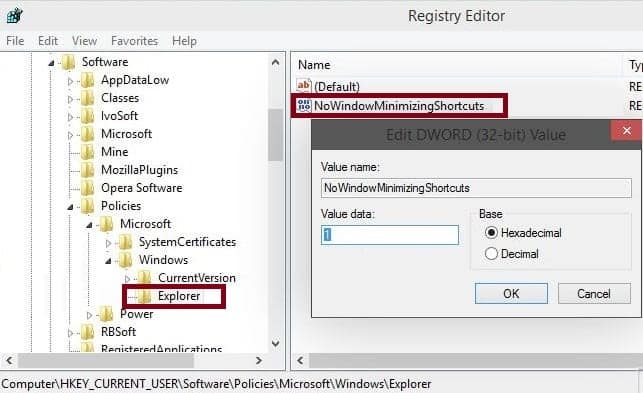
Task: Click the tree pane vertical scrollbar thumb
Action: [x=276, y=135]
